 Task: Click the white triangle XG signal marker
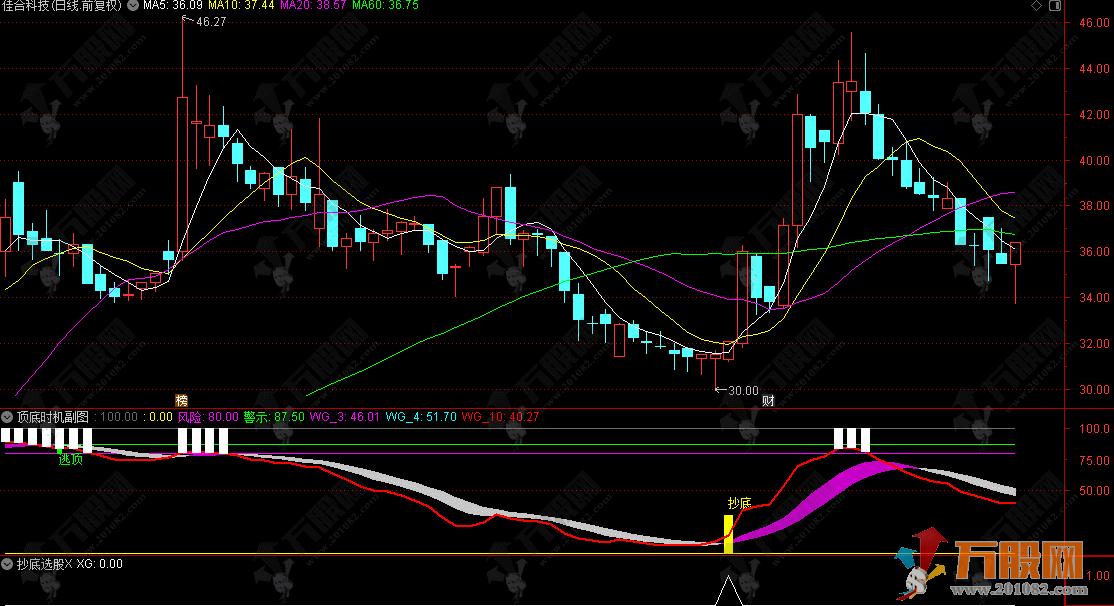point(728,591)
